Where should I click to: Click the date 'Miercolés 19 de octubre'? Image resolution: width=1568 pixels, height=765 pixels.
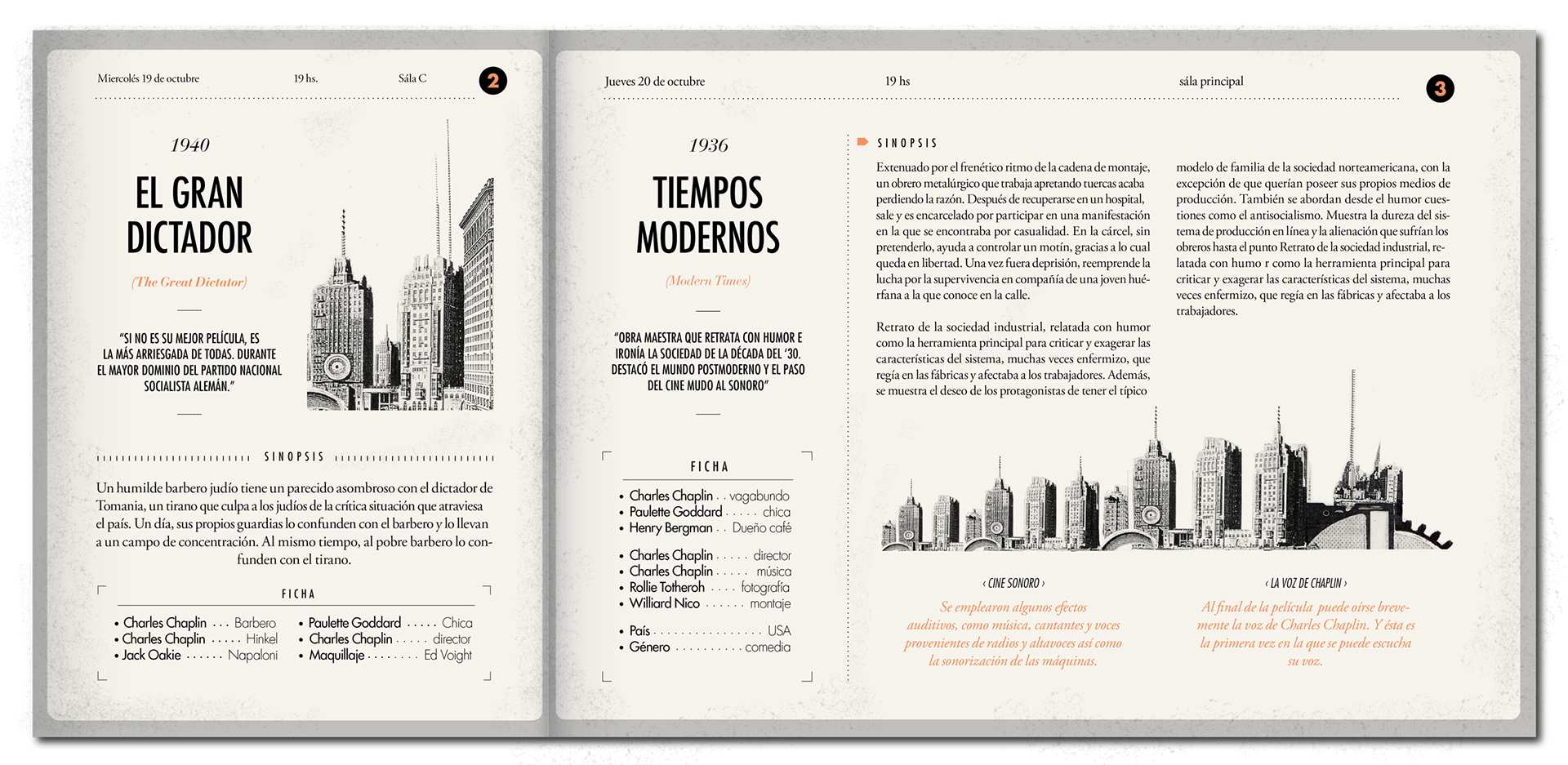[148, 78]
